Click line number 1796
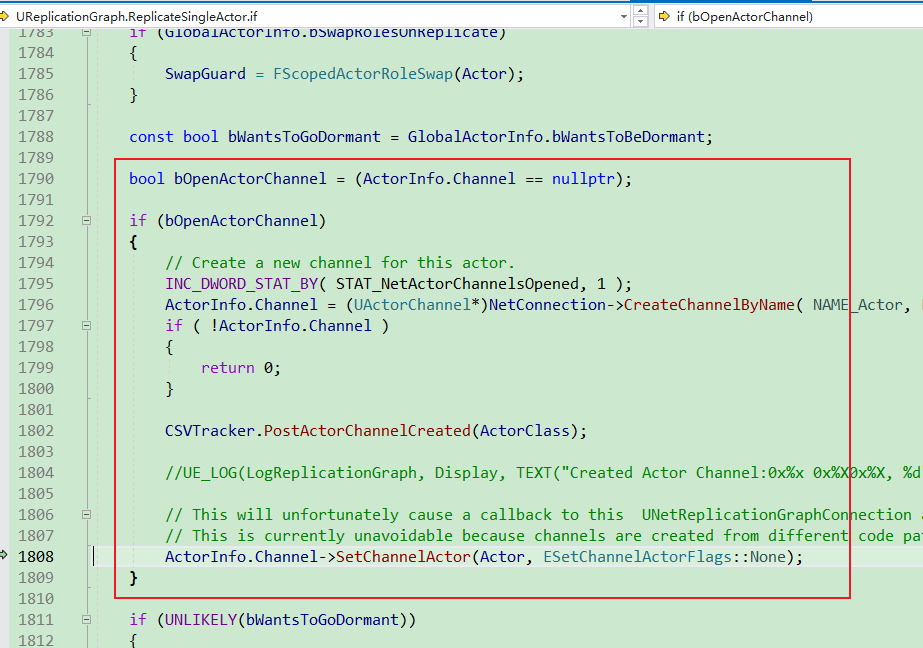This screenshot has height=648, width=923. pyautogui.click(x=36, y=305)
